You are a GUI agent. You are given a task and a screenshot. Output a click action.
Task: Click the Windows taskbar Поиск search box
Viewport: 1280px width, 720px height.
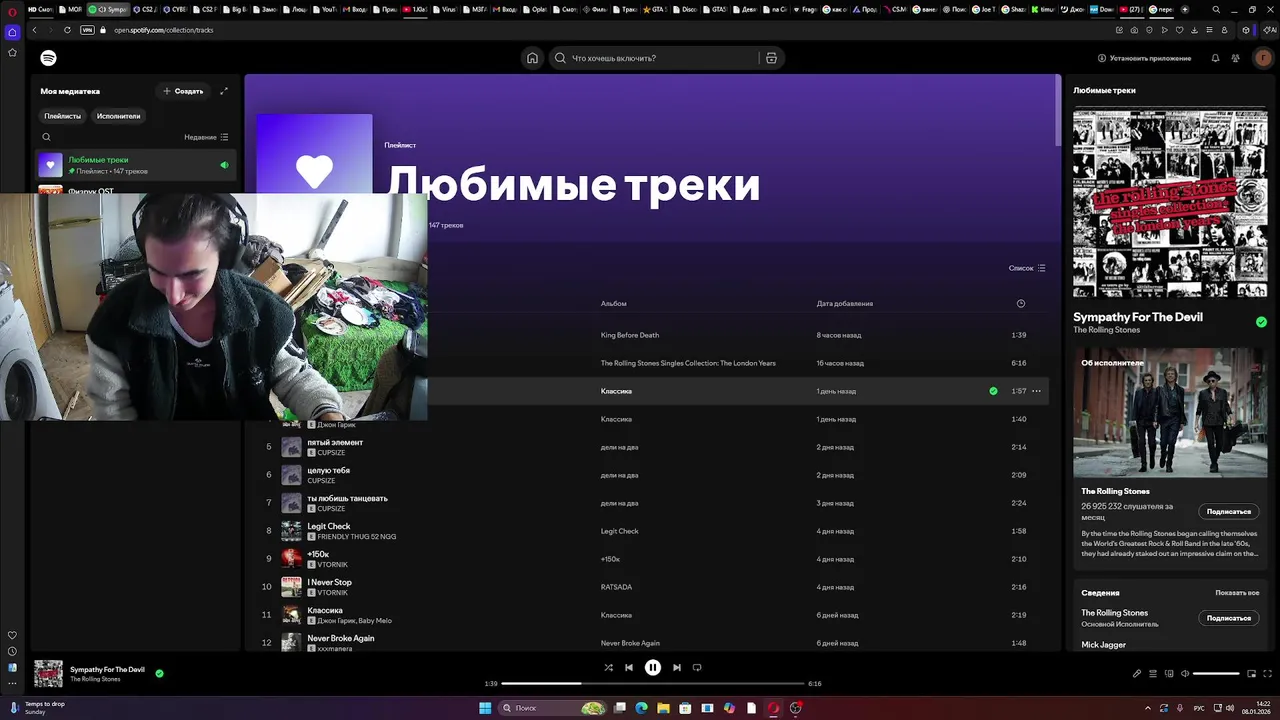click(552, 708)
